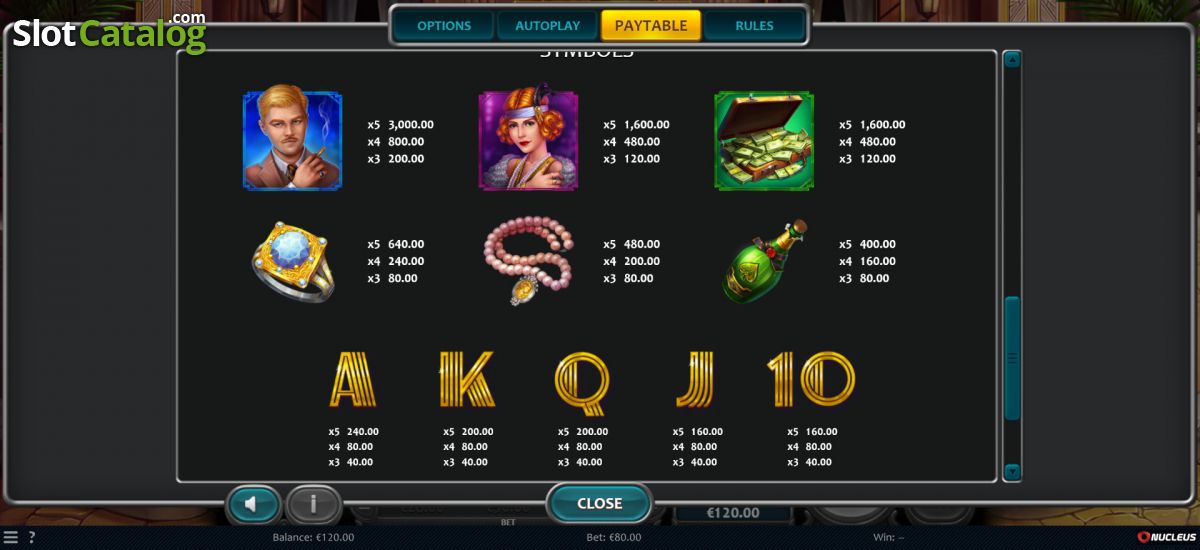The height and width of the screenshot is (550, 1200).
Task: Mute sound with the speaker button
Action: coord(254,505)
